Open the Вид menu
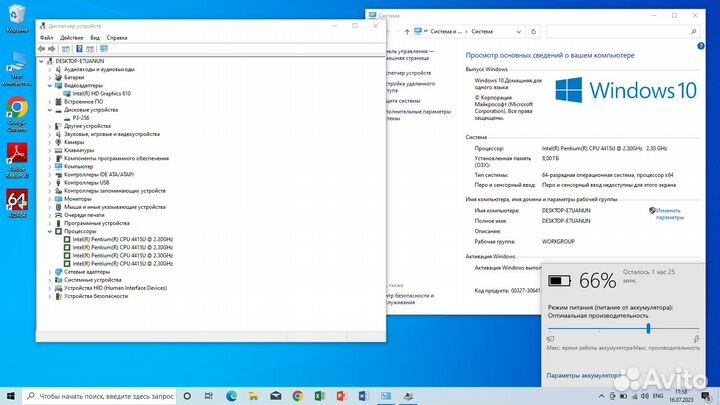This screenshot has height=405, width=720. click(95, 38)
